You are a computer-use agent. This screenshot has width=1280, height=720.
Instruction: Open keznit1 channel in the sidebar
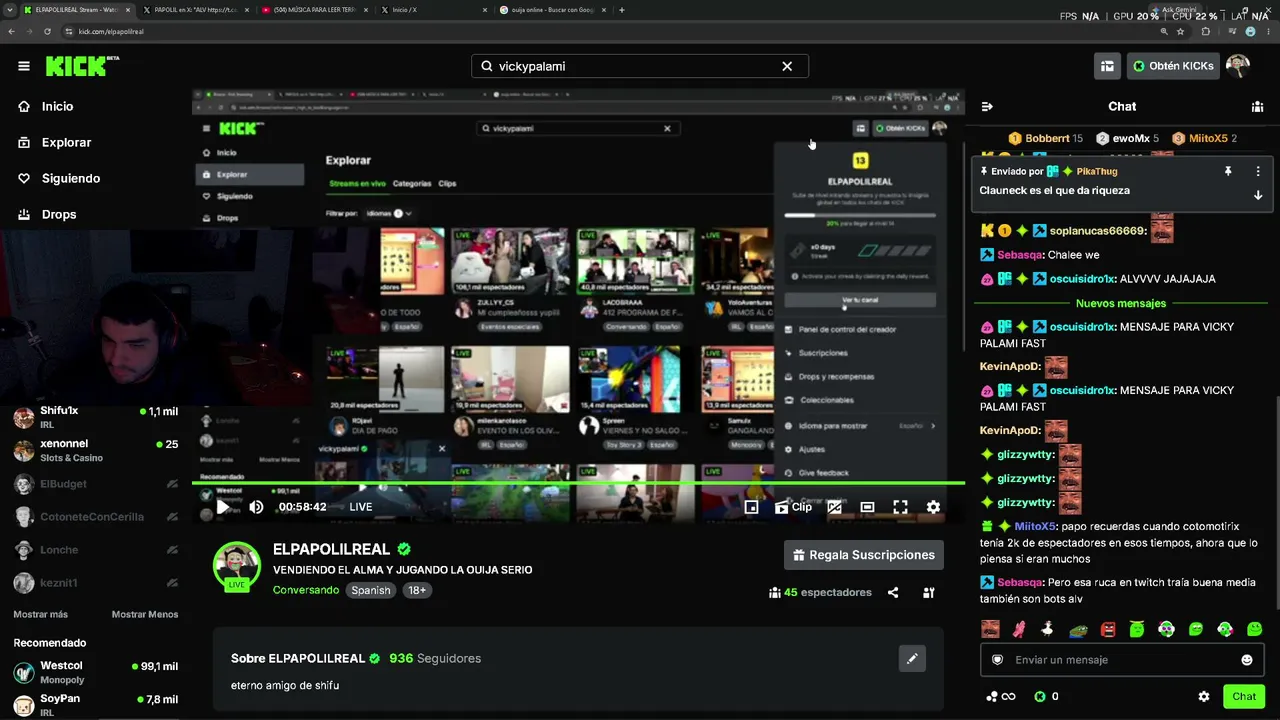point(96,583)
